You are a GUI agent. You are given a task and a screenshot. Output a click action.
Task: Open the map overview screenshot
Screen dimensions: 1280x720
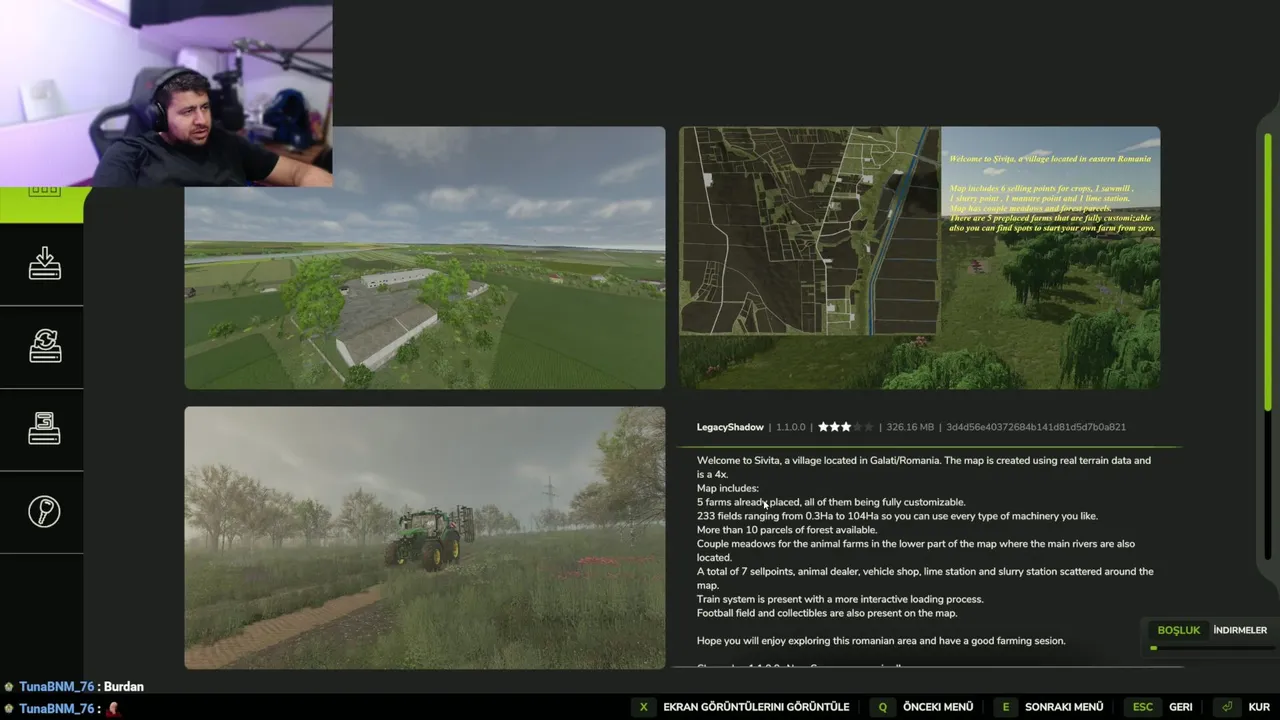[x=920, y=257]
